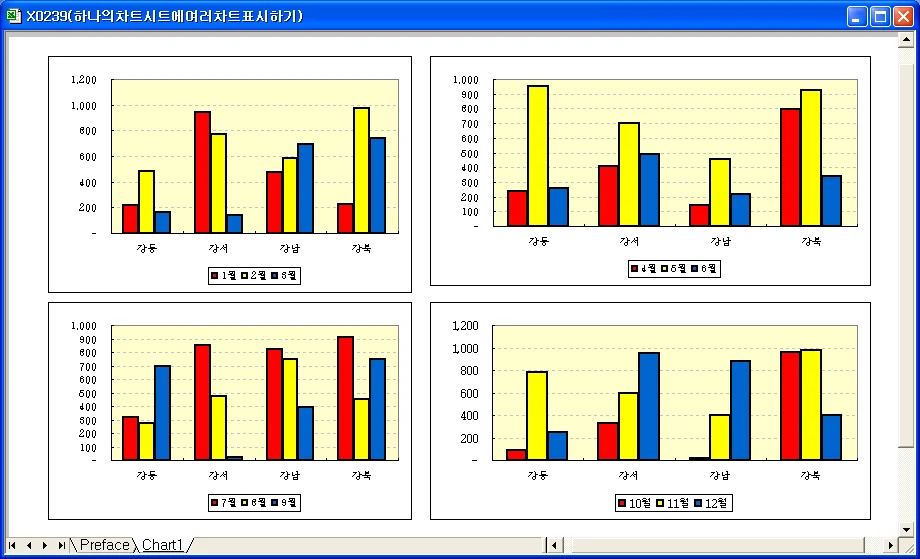Viewport: 920px width, 559px height.
Task: Switch to the Preface sheet tab
Action: [104, 545]
